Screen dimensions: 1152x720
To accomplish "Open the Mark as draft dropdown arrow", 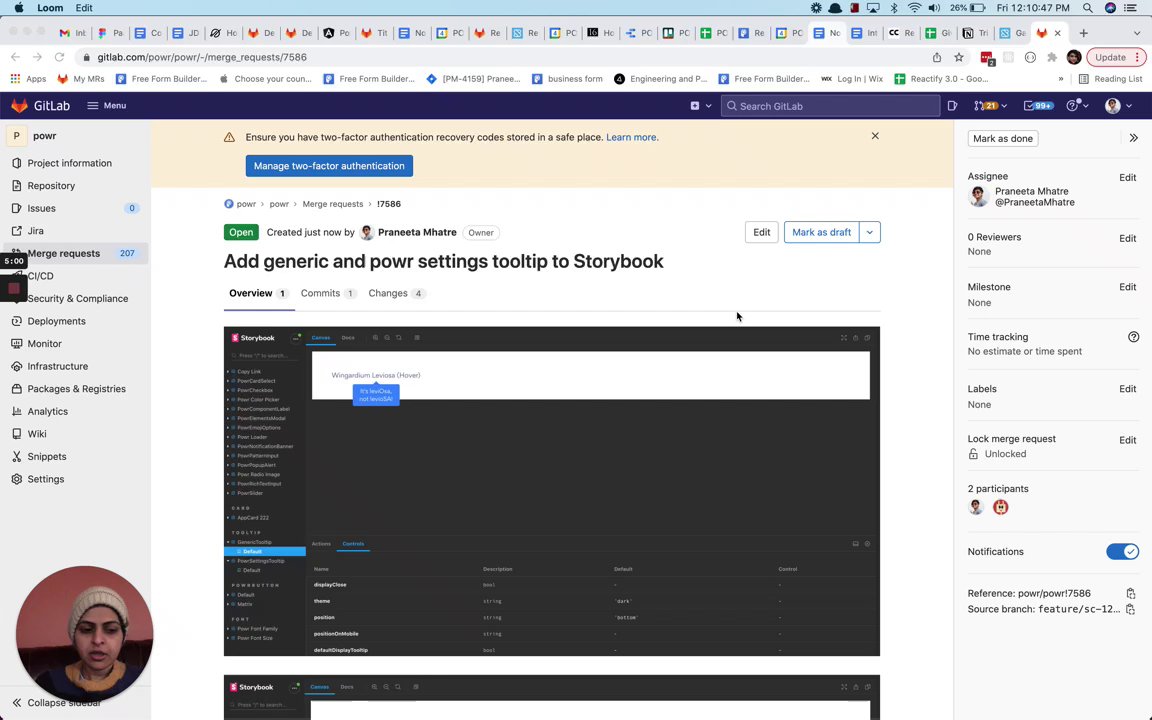I will (870, 232).
